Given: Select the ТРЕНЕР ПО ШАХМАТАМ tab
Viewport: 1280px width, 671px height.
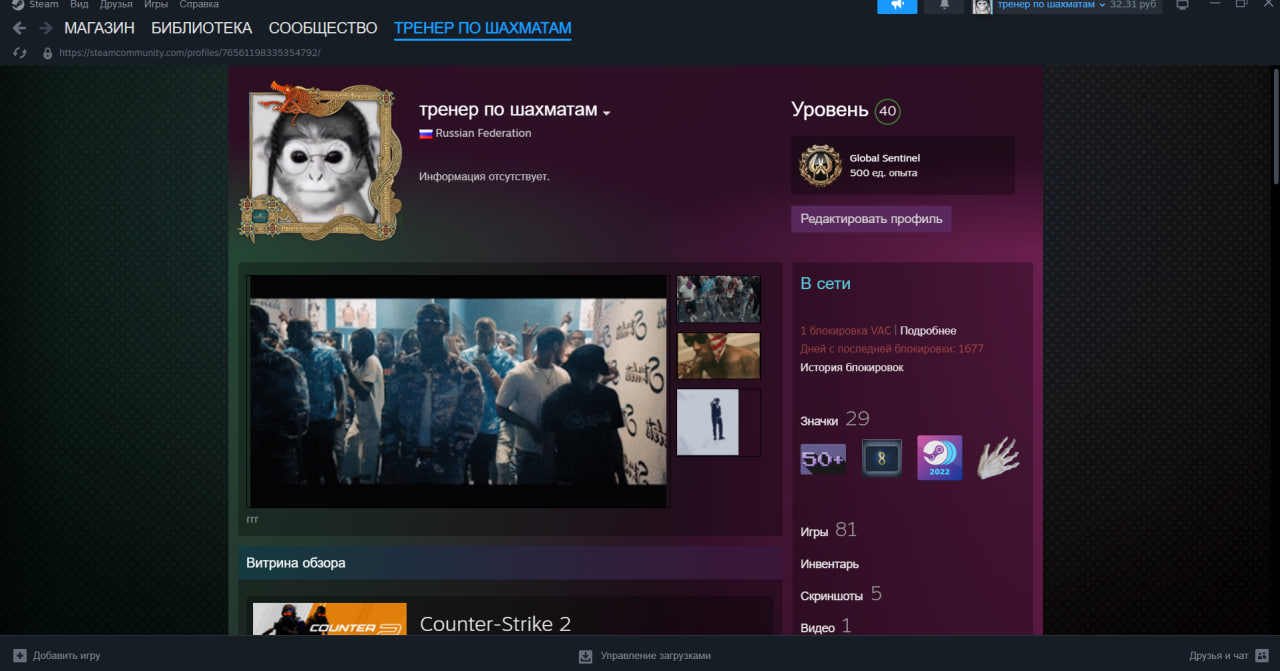Looking at the screenshot, I should click(x=483, y=28).
